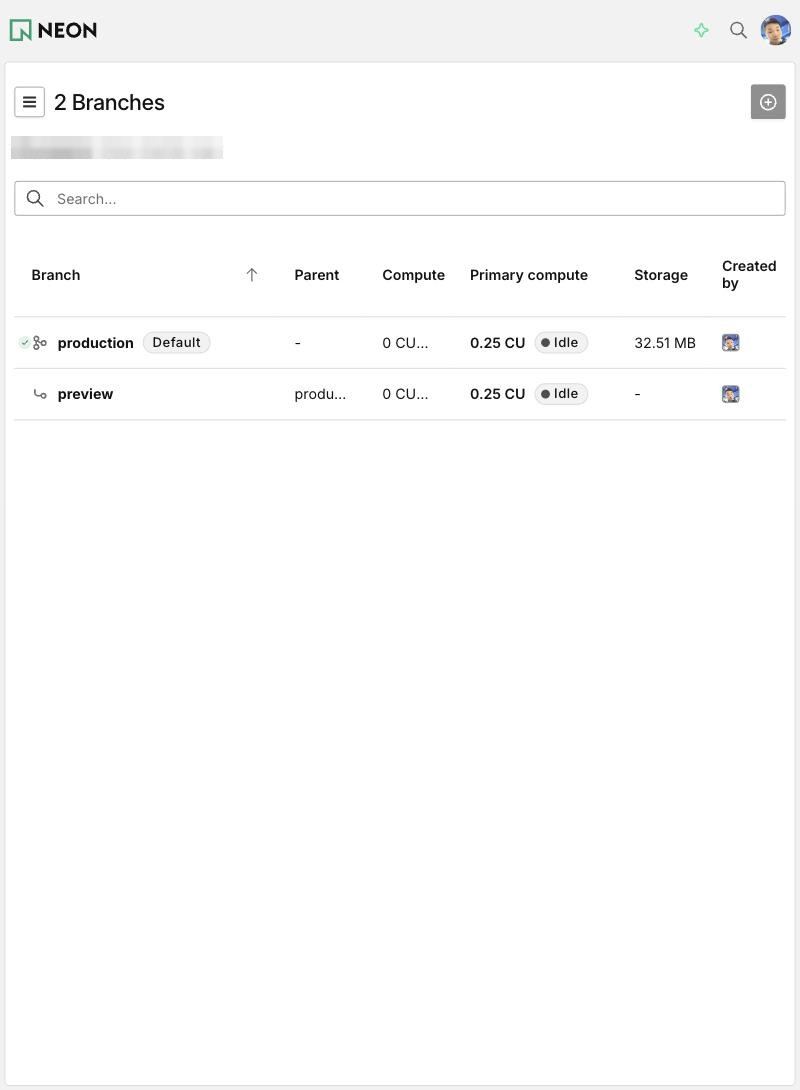Click 0.25 CU in the preview row

498,394
